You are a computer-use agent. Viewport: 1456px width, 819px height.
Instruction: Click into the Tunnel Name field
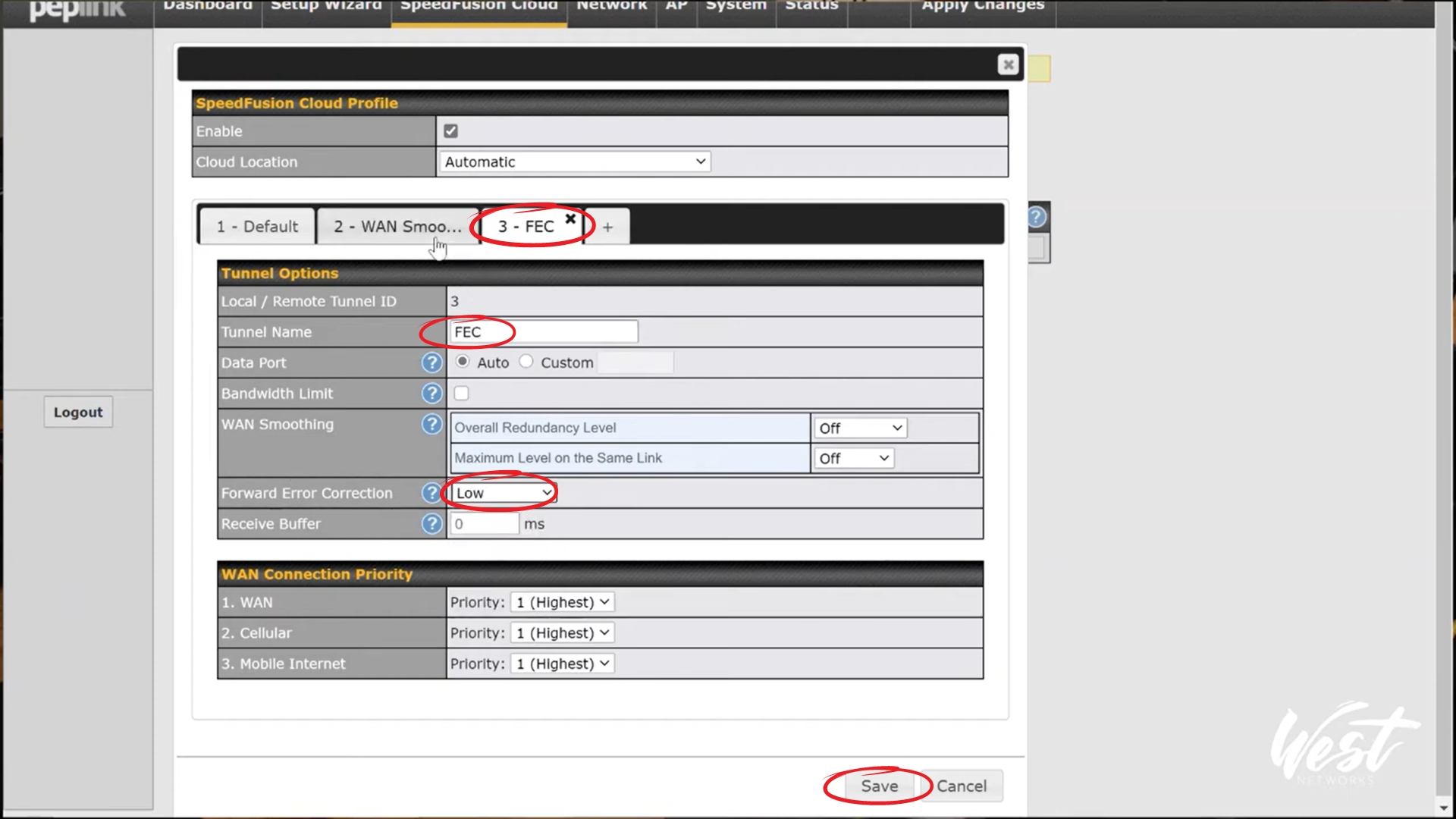click(x=544, y=331)
